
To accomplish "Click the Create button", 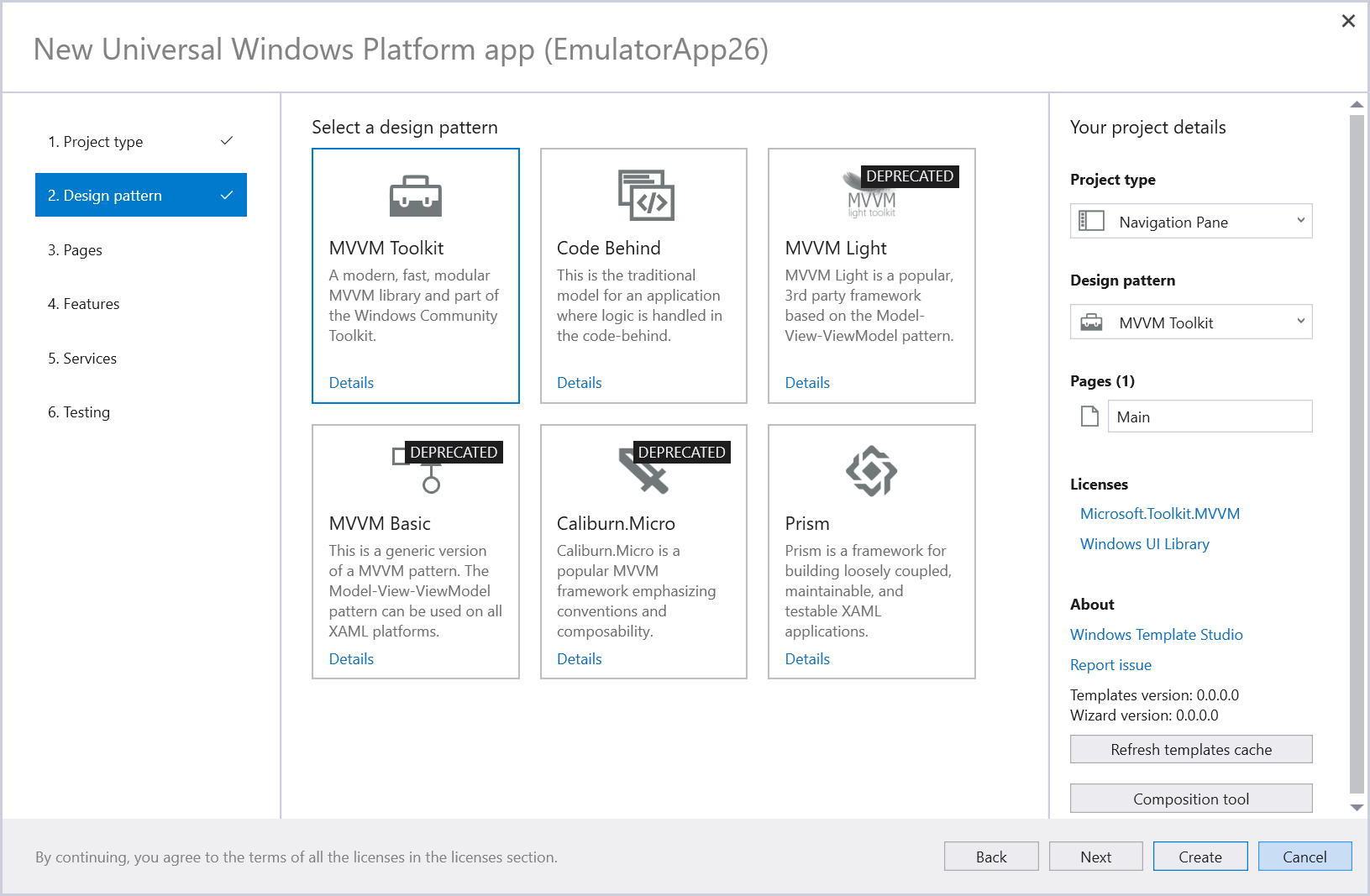I will coord(1200,857).
